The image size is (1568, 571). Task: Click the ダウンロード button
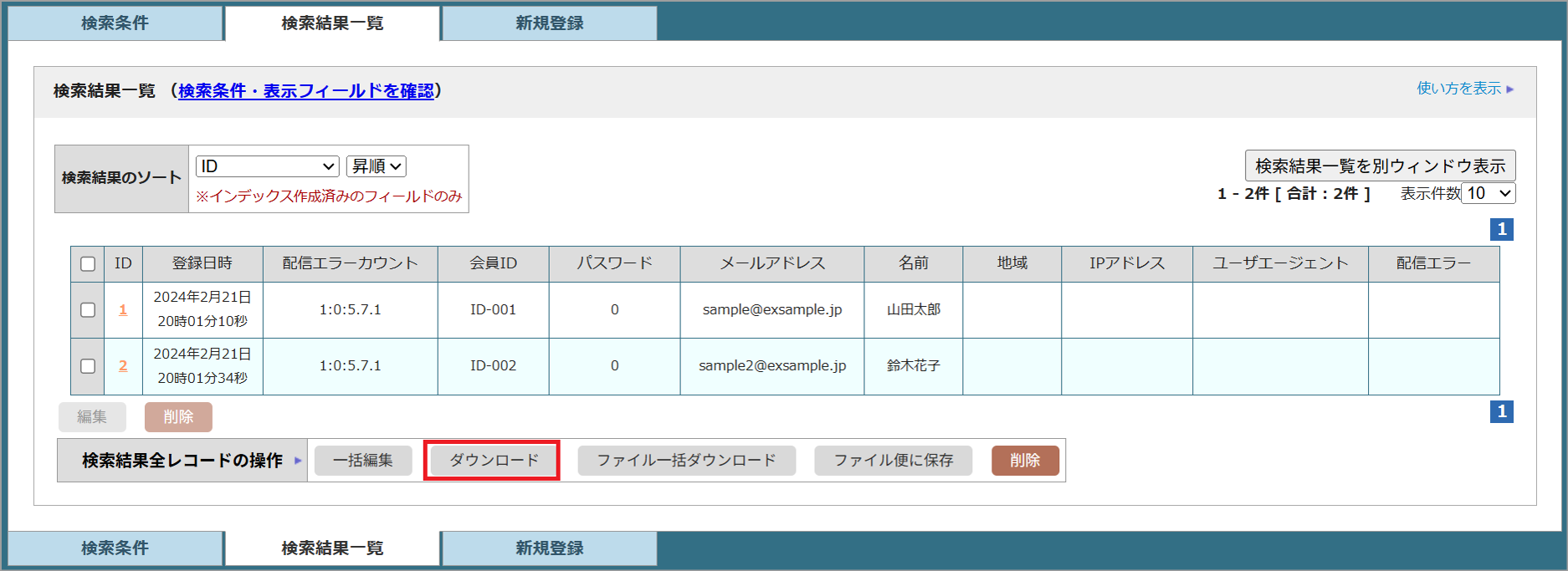pyautogui.click(x=494, y=461)
